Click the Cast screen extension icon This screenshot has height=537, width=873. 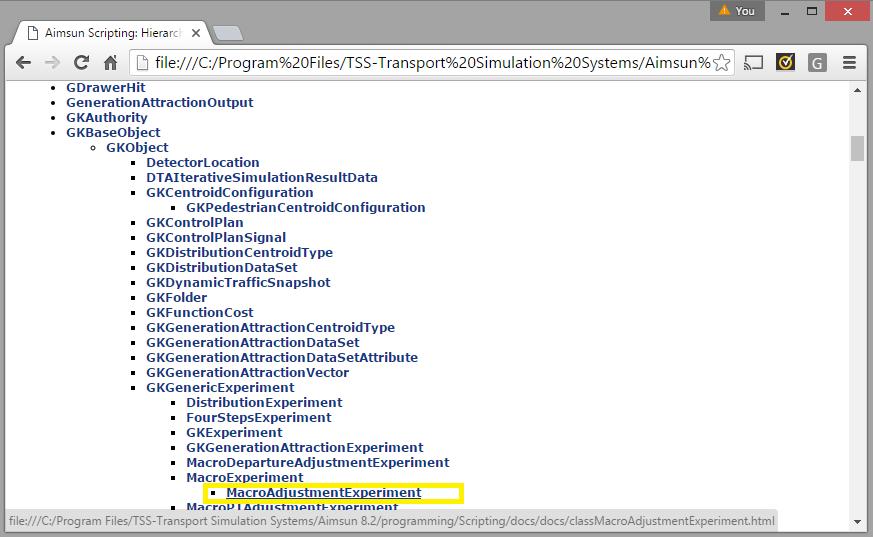click(753, 63)
